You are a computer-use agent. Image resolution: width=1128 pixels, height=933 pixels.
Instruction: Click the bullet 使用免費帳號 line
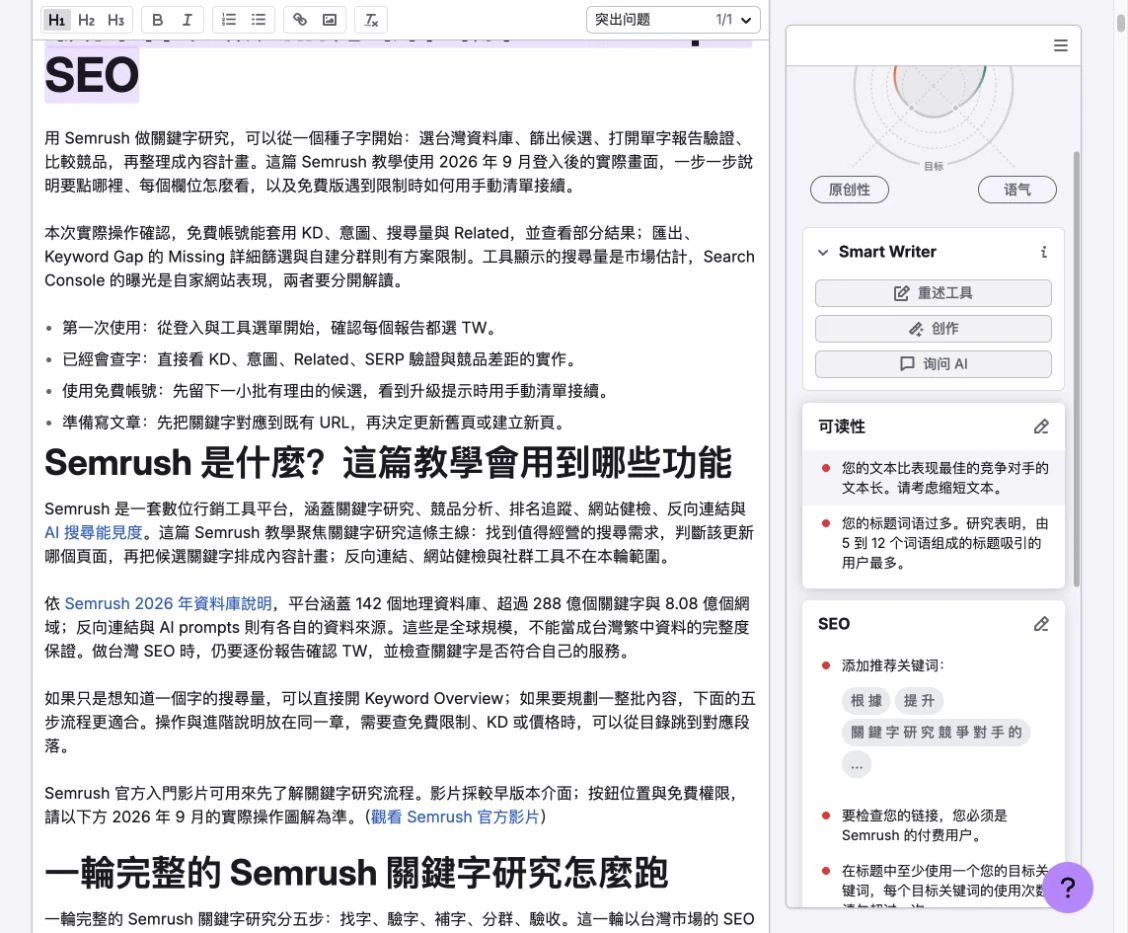click(335, 391)
